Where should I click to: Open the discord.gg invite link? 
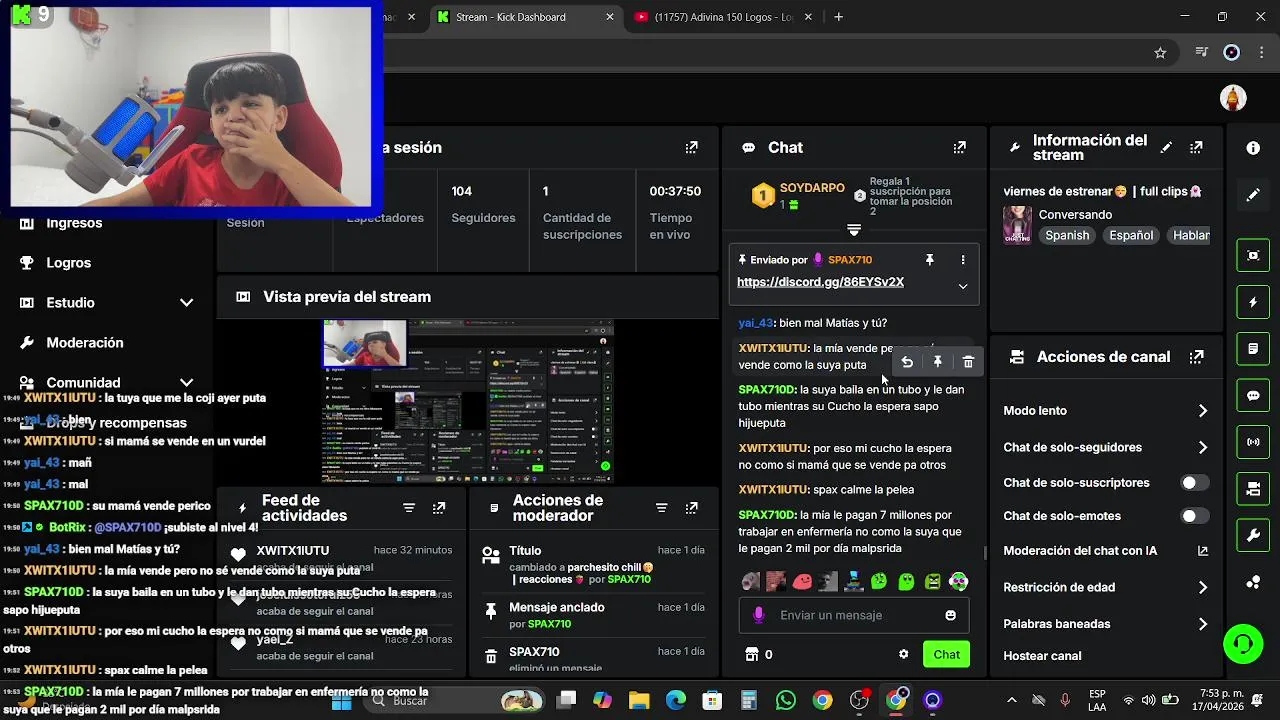[x=820, y=282]
